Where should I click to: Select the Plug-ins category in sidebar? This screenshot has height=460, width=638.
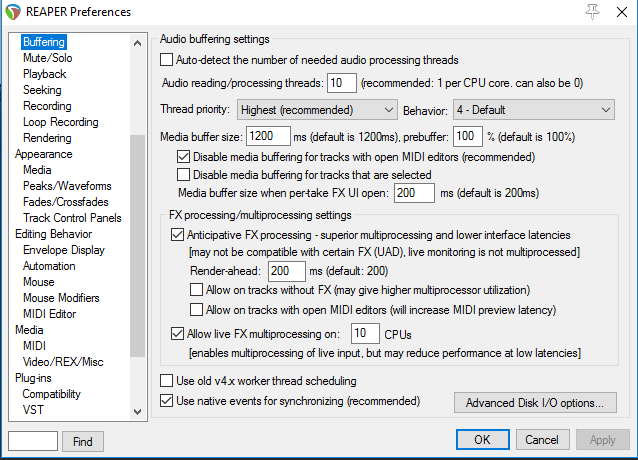[33, 378]
